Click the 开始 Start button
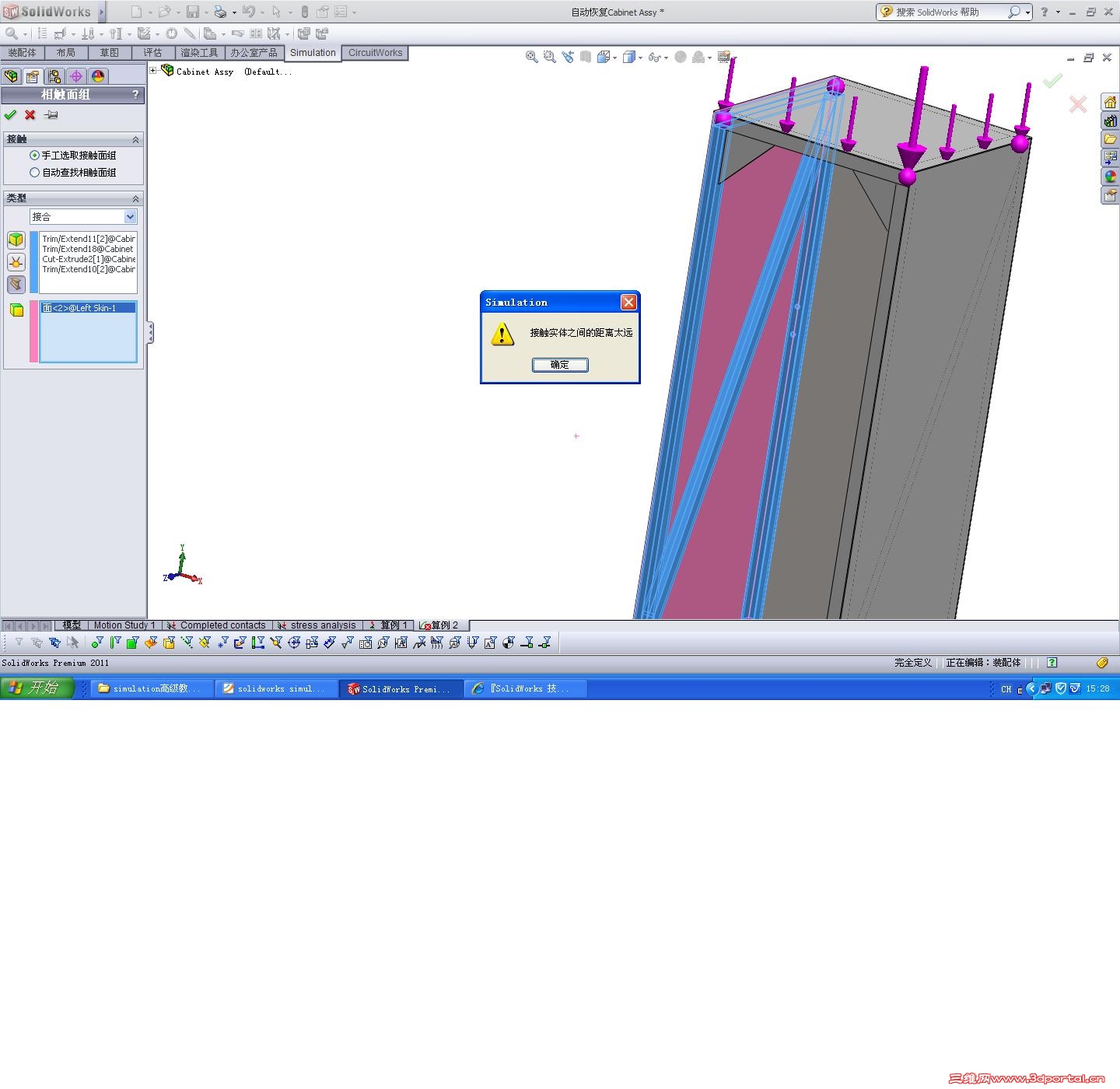The image size is (1120, 1089). (x=37, y=688)
